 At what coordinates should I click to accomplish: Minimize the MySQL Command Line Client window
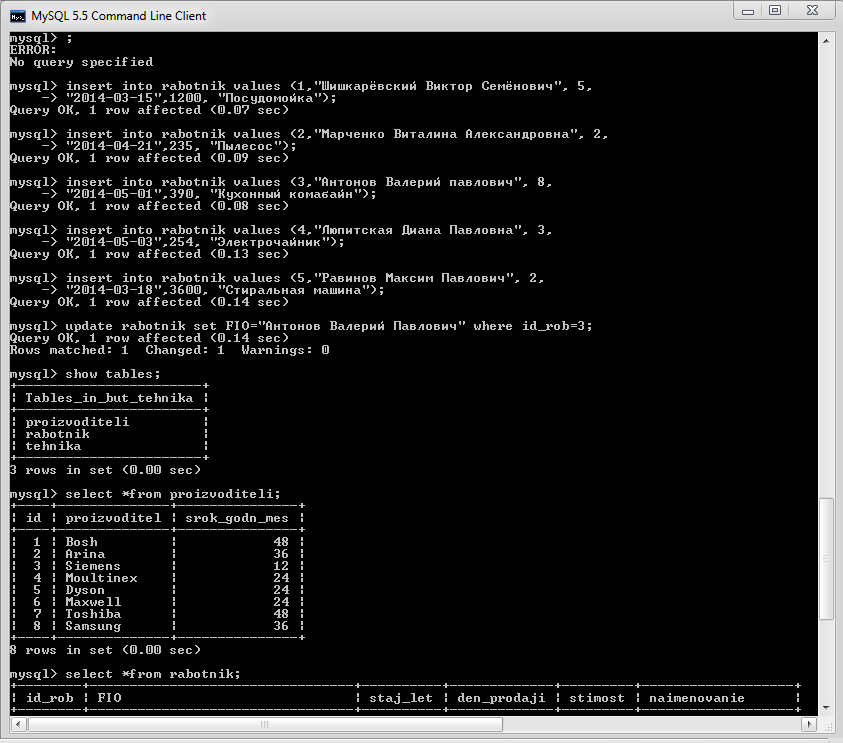pyautogui.click(x=748, y=11)
